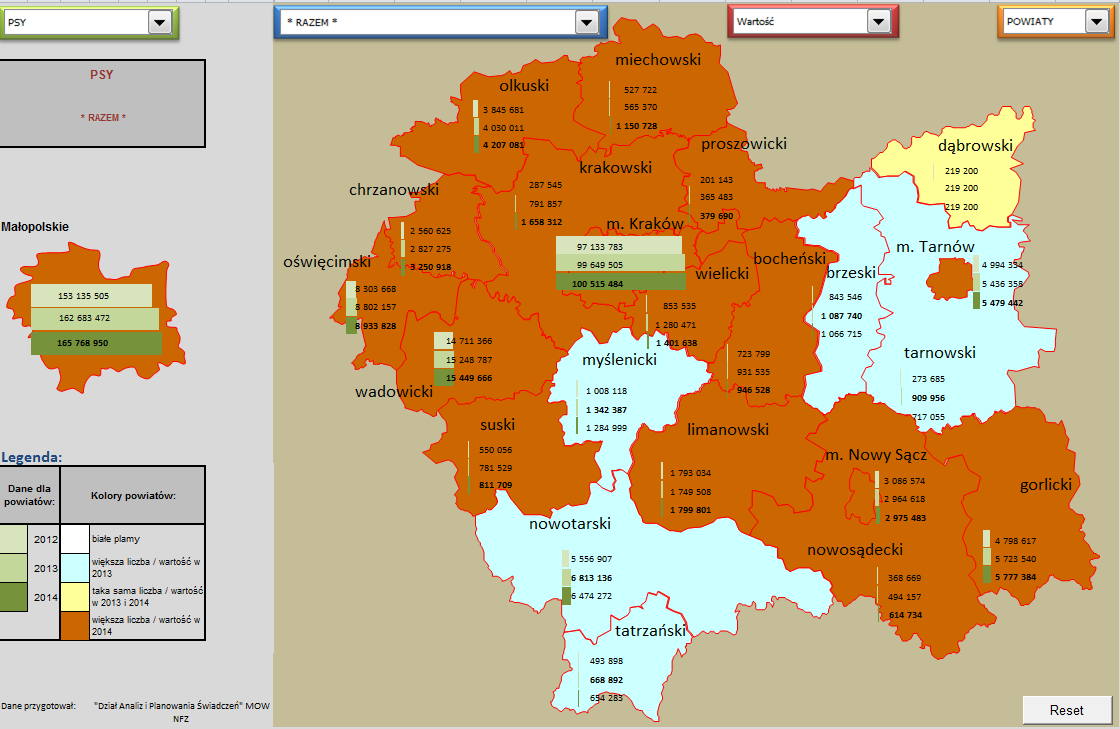The image size is (1120, 729).
Task: Click the wielicki county label
Action: tap(722, 274)
